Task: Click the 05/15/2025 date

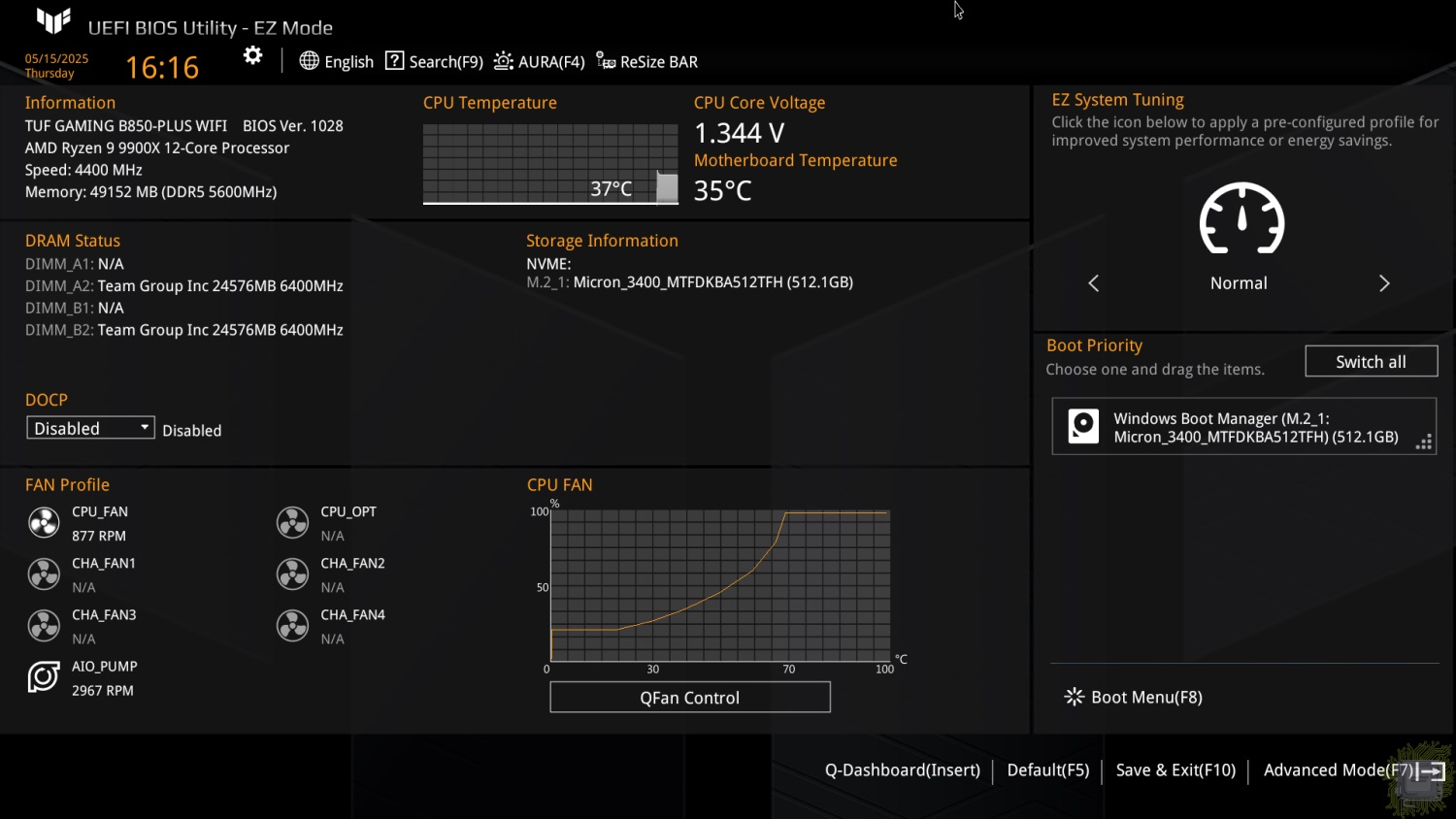Action: (56, 58)
